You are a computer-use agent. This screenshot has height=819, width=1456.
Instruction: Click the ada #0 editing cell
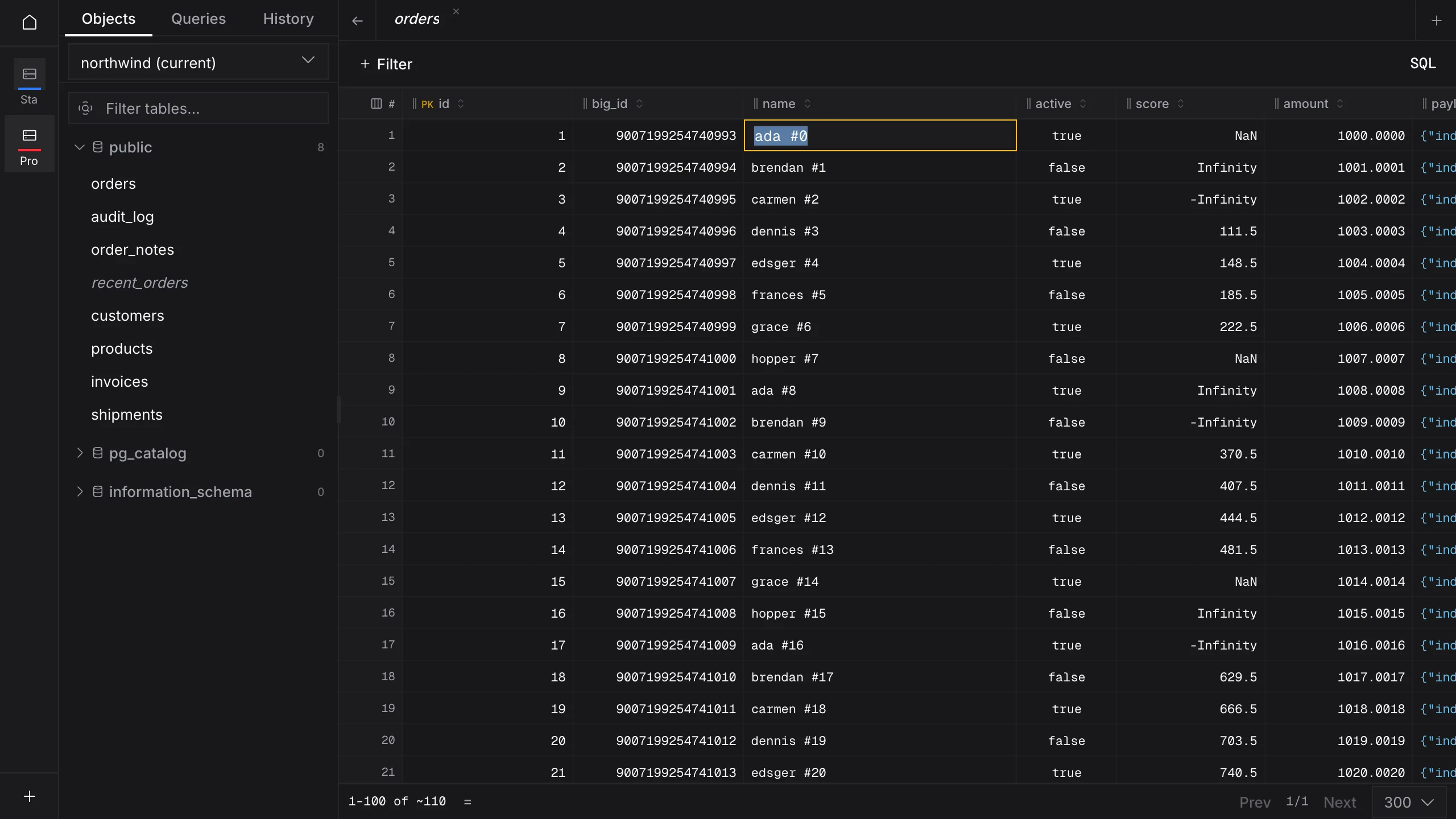(880, 135)
